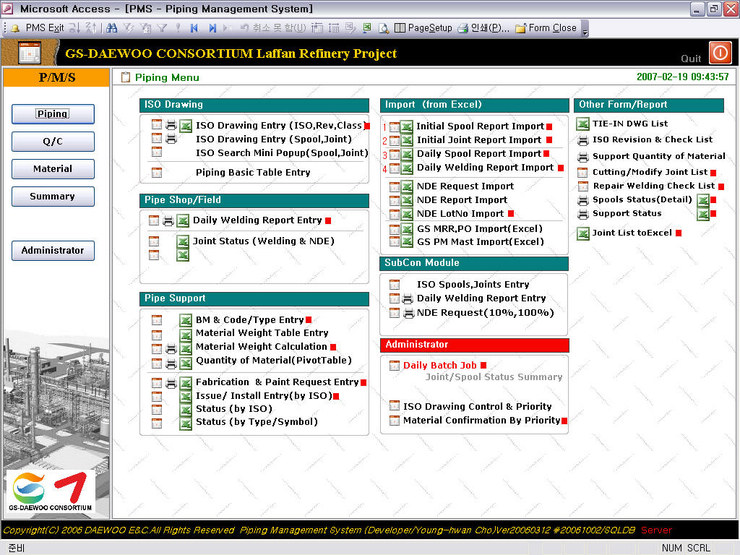Click Joint/Spool Status Summary text
This screenshot has height=555, width=740.
click(494, 377)
